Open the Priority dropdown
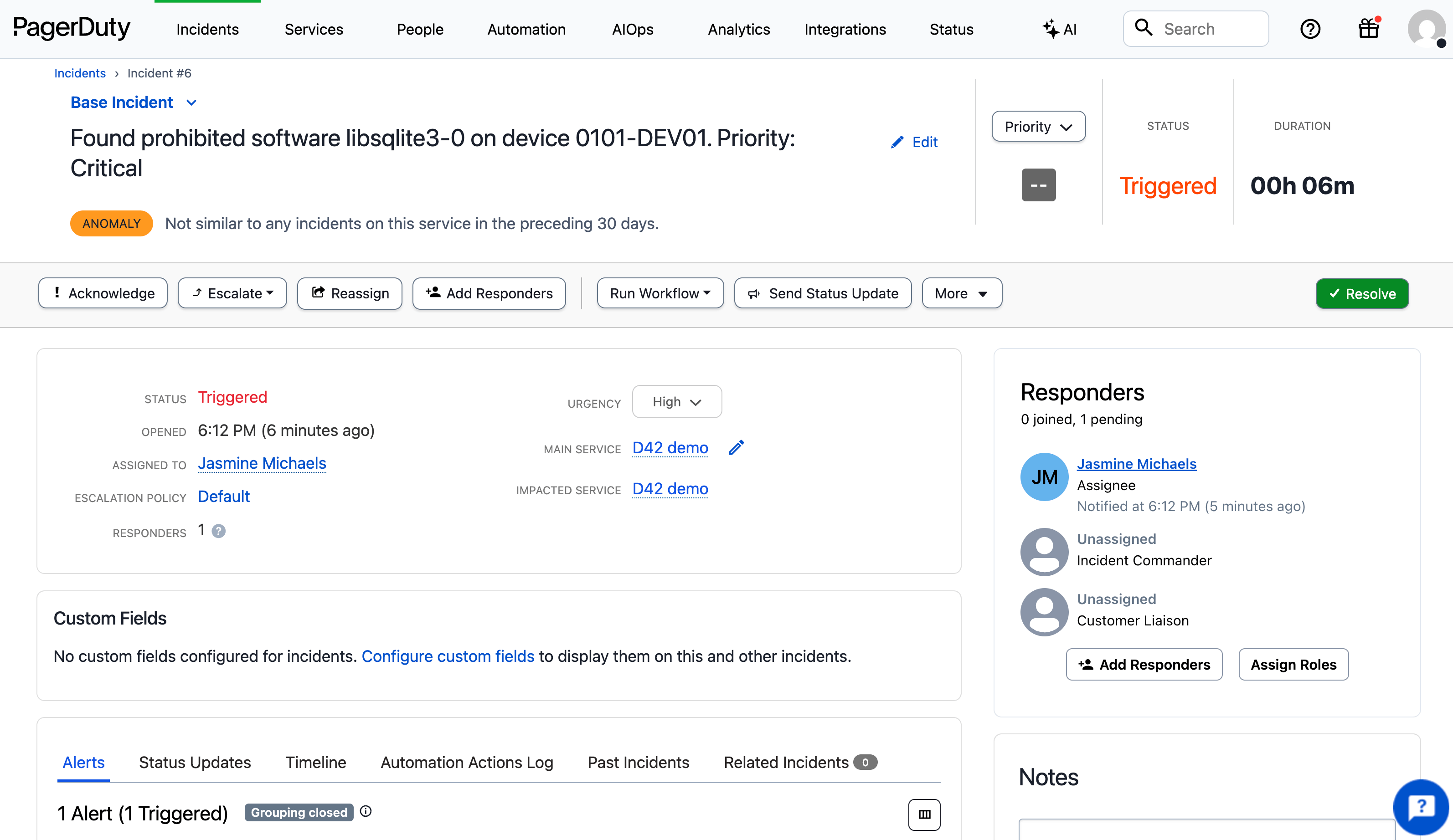Image resolution: width=1453 pixels, height=840 pixels. [1038, 126]
